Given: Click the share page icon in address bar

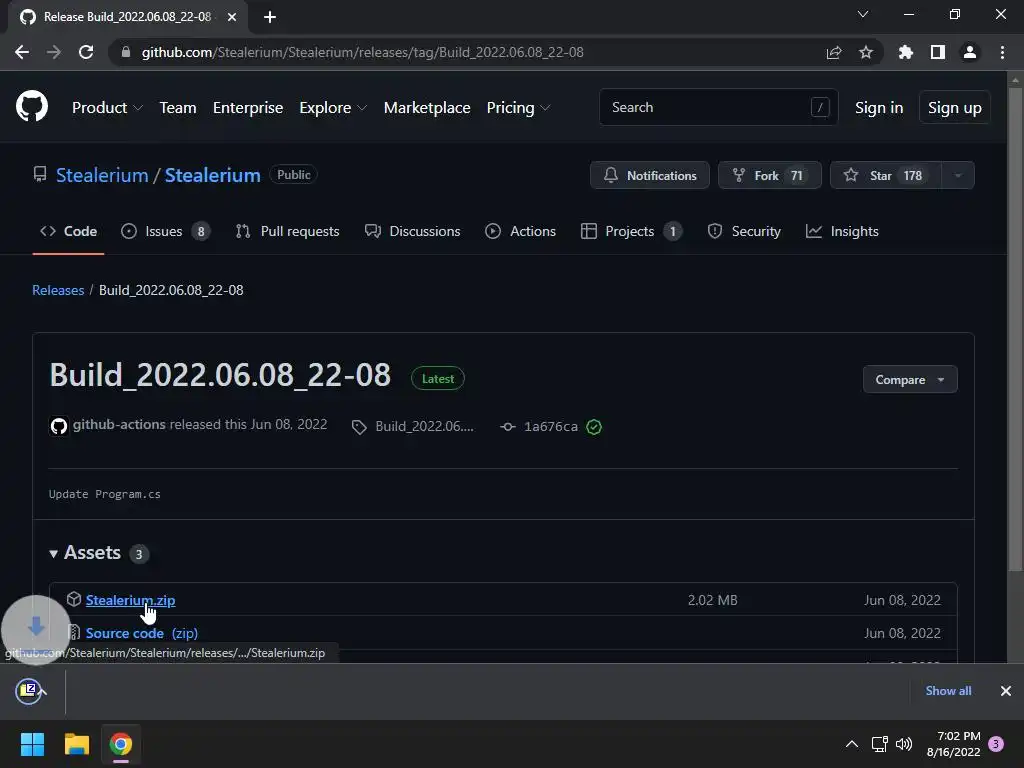Looking at the screenshot, I should click(833, 52).
